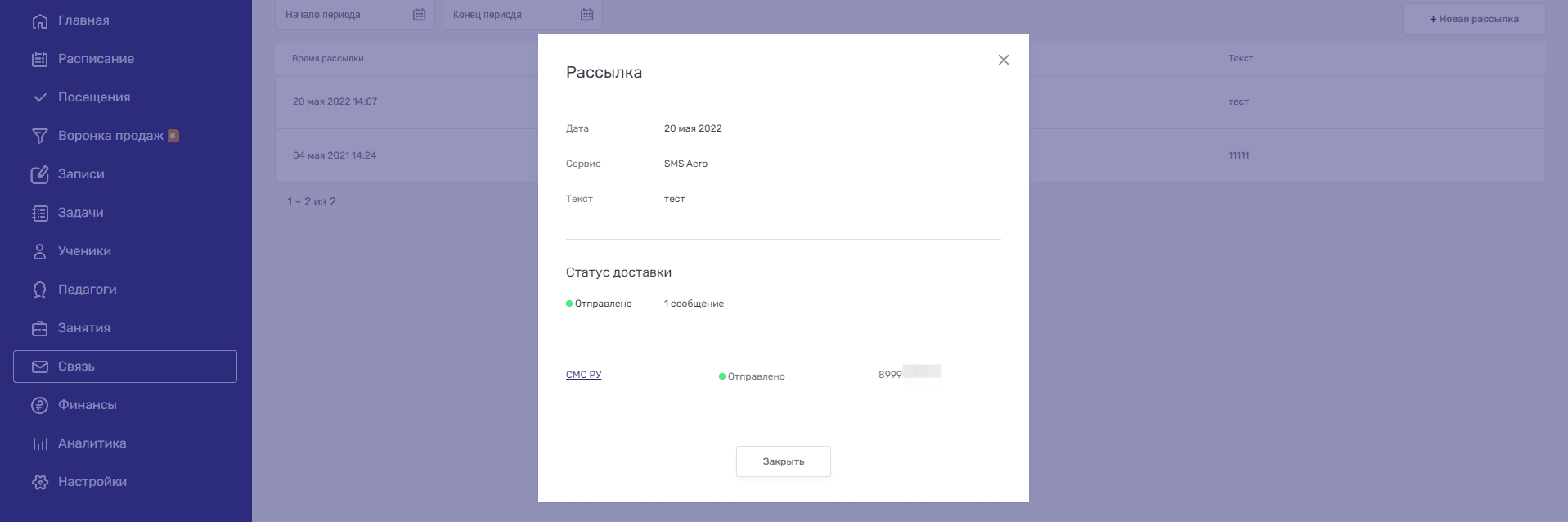1568x522 pixels.
Task: Open the Посещения menu item
Action: (94, 97)
